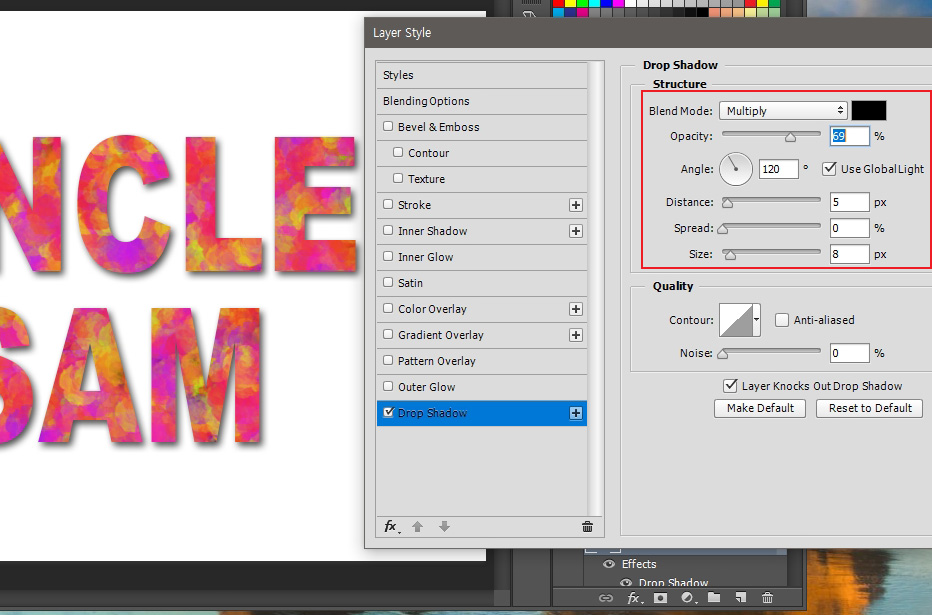Image resolution: width=932 pixels, height=615 pixels.
Task: Add another Inner Shadow with plus icon
Action: (x=575, y=231)
